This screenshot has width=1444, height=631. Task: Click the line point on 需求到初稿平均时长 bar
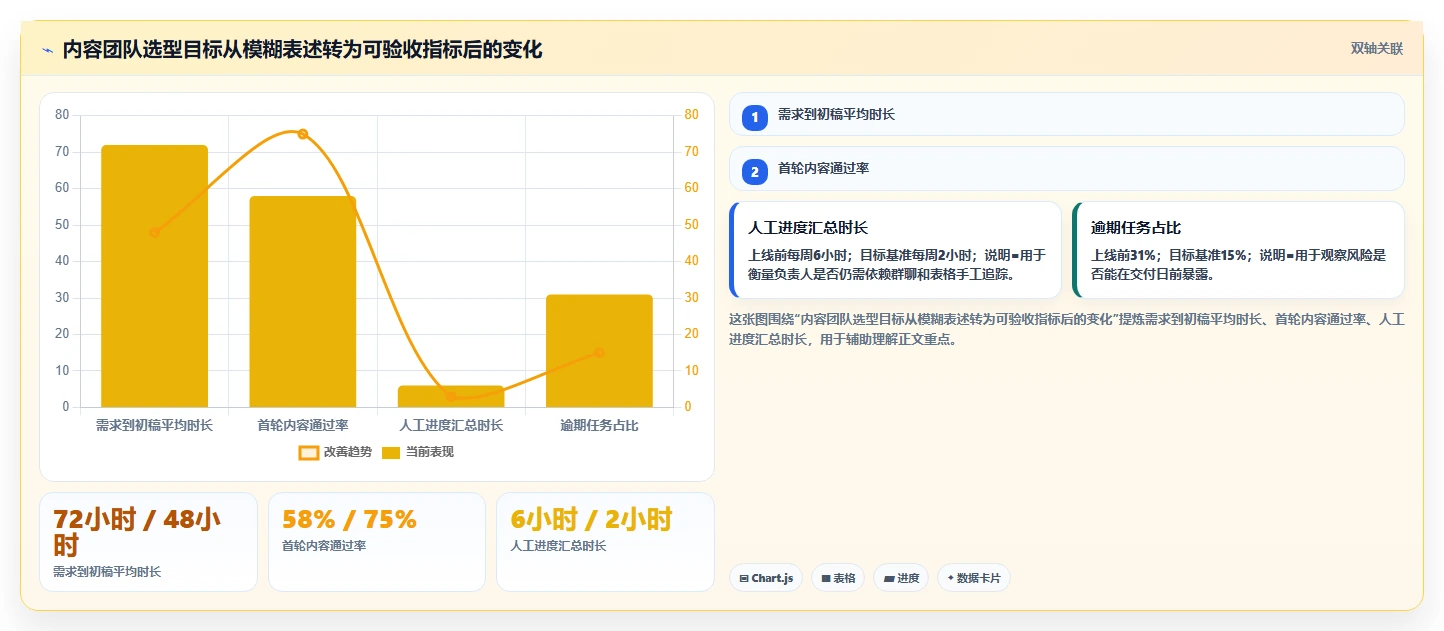point(154,233)
